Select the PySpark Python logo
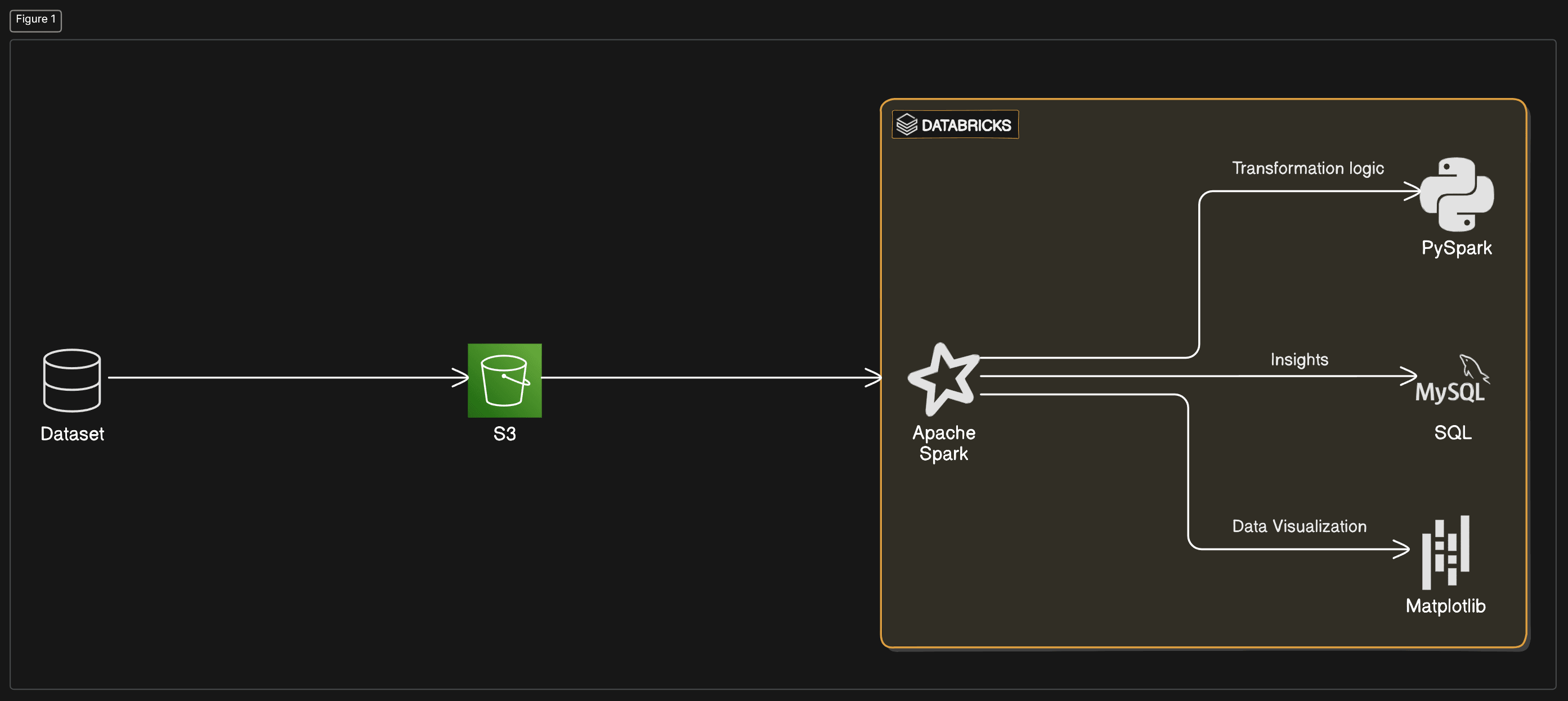 (1457, 194)
